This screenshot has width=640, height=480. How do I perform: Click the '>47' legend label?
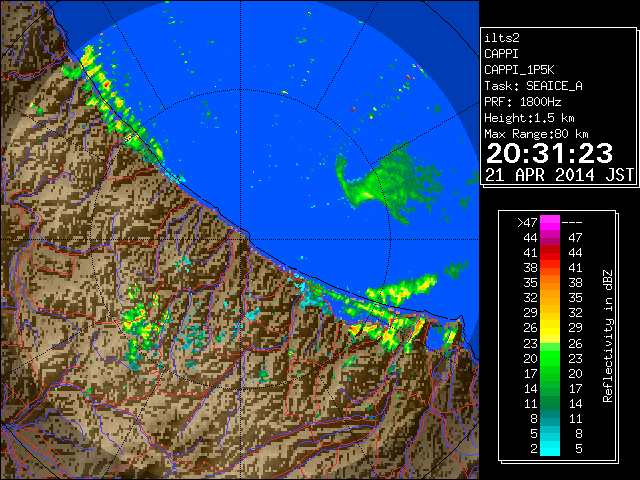527,222
